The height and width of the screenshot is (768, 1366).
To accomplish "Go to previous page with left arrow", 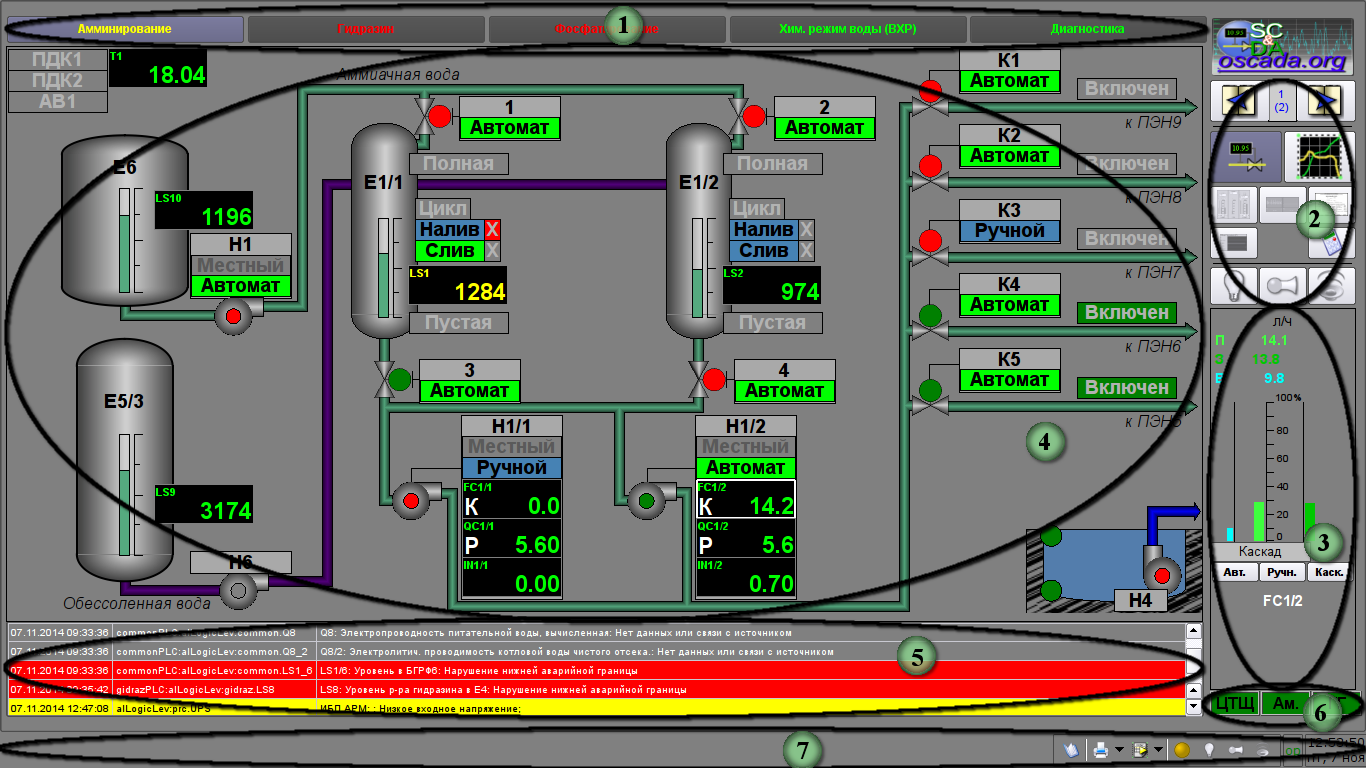I will point(1232,101).
